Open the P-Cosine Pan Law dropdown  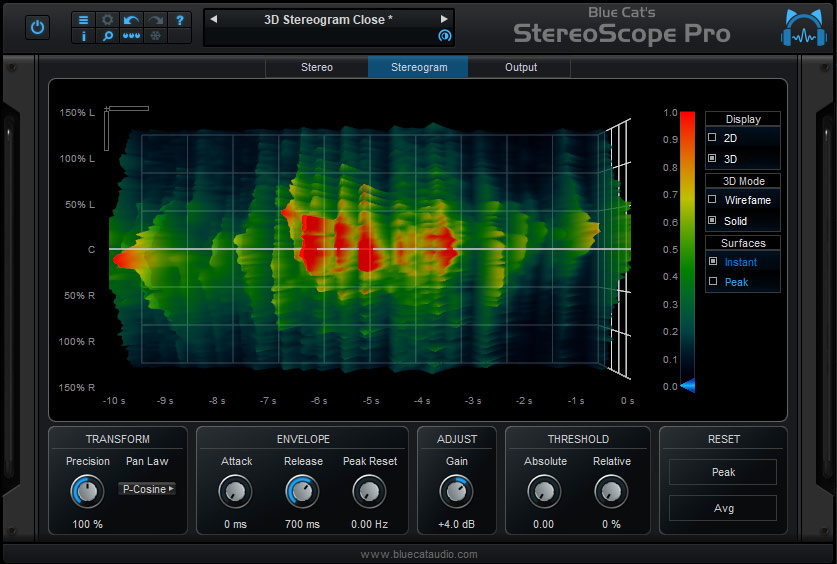(x=146, y=489)
